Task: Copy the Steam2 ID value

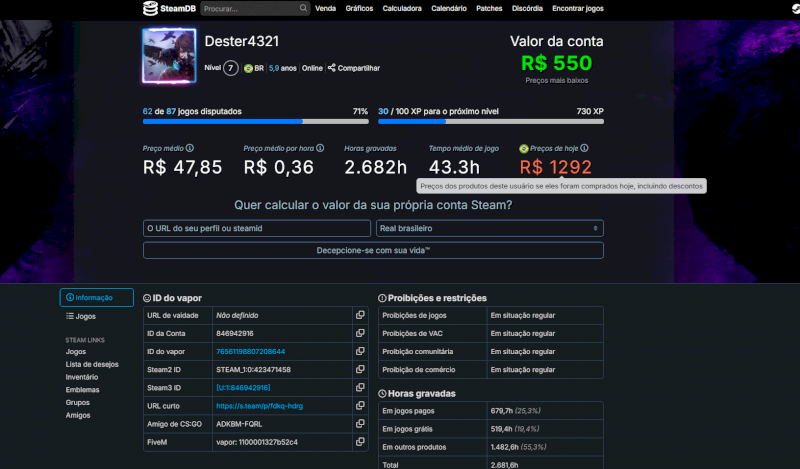Action: point(360,369)
